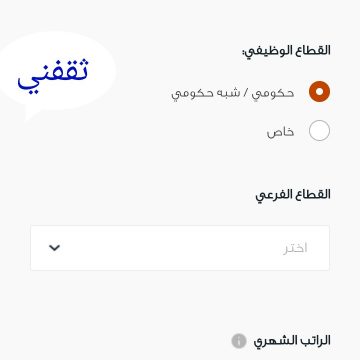Click the اختر placeholder in sub-sector dropdown
360x360 pixels.
295,248
